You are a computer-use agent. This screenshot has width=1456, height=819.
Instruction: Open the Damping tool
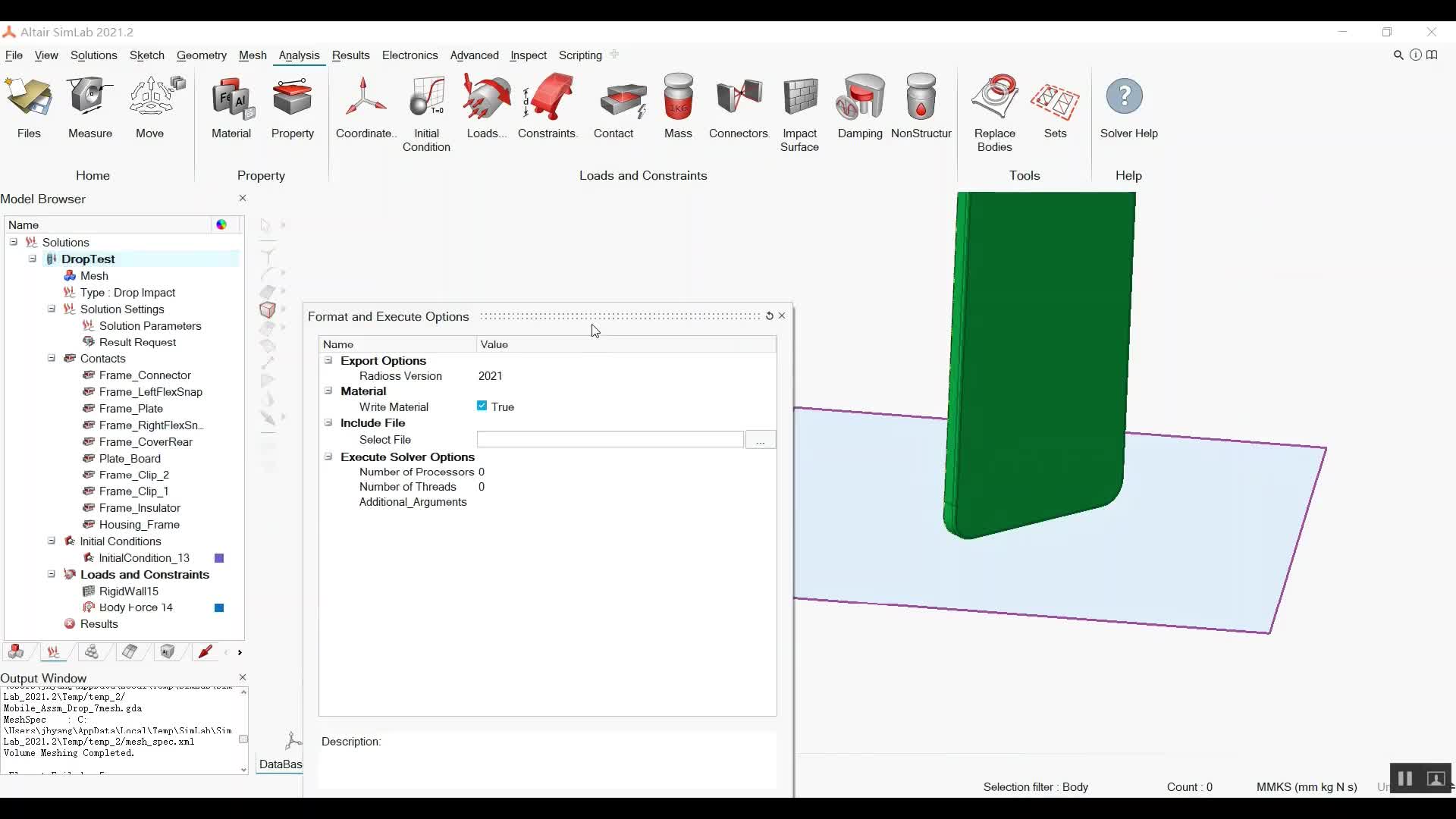pos(860,106)
